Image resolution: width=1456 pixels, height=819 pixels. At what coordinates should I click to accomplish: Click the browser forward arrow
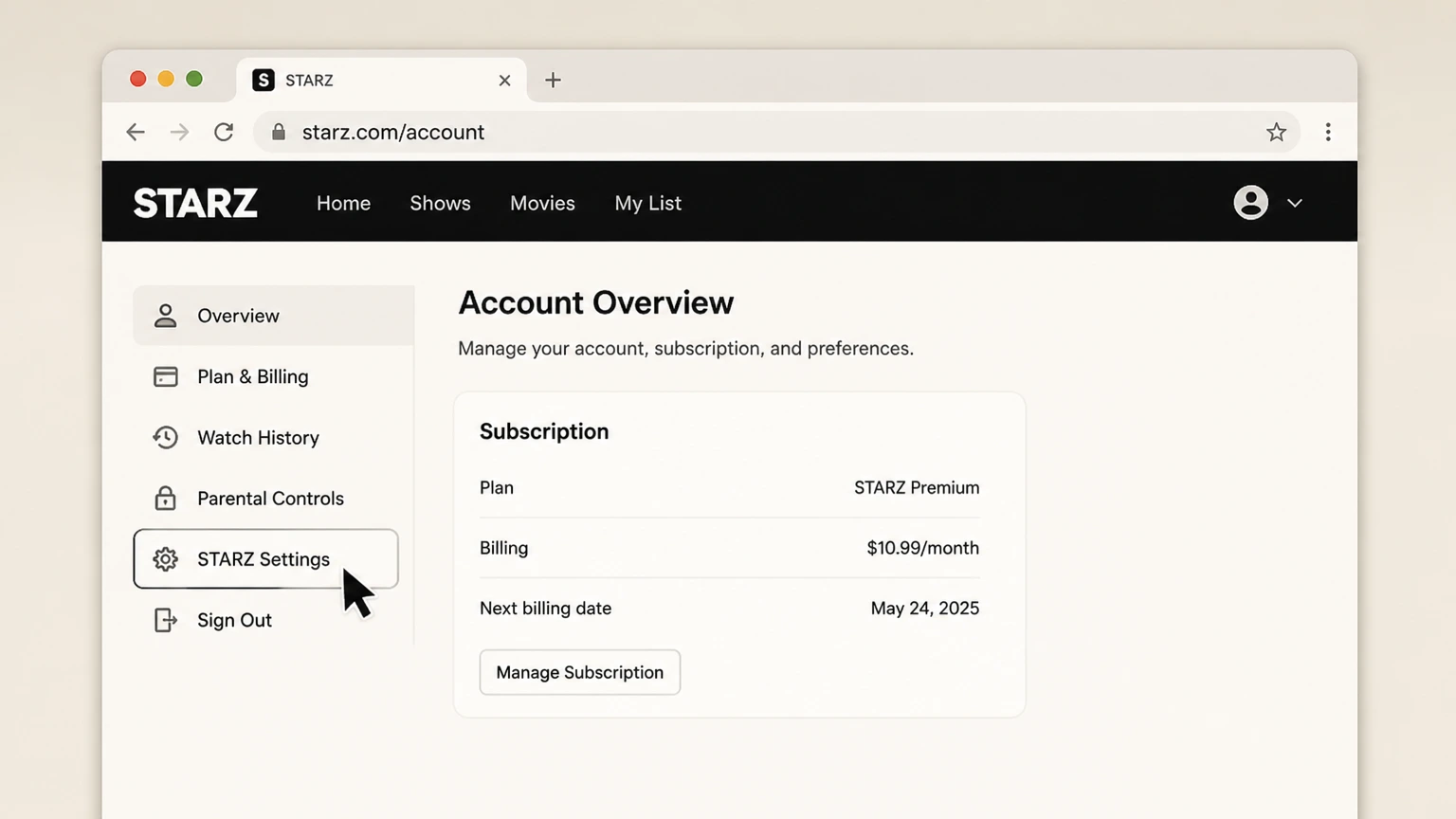point(179,132)
